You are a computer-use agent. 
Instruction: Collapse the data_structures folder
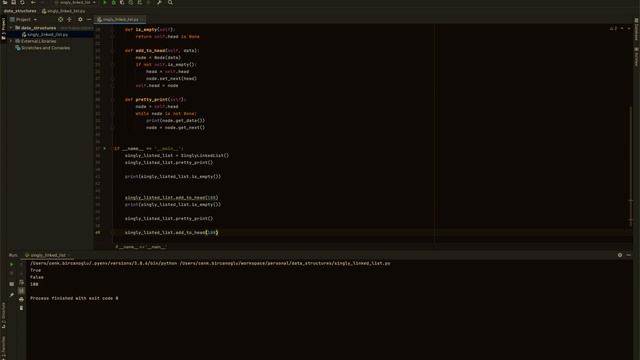pos(11,28)
